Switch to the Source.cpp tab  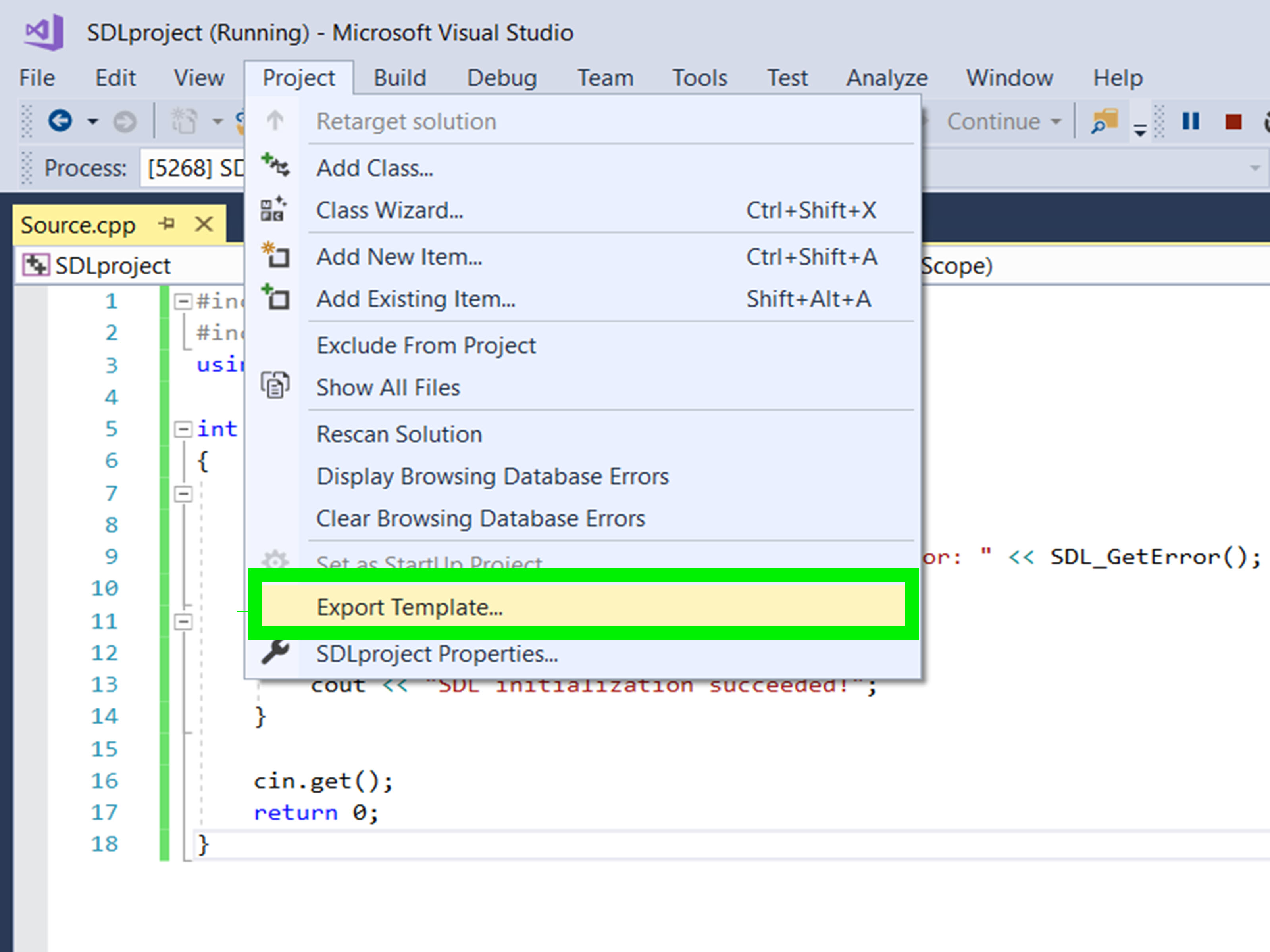coord(78,225)
